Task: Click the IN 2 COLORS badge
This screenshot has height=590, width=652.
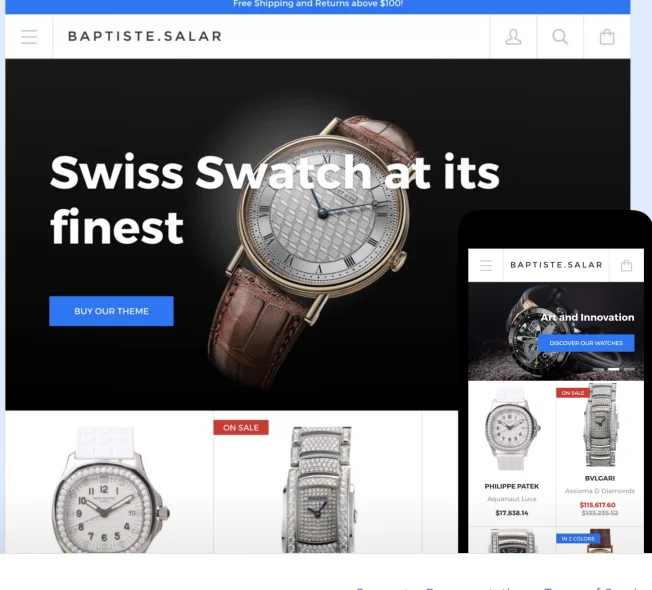Action: point(578,538)
